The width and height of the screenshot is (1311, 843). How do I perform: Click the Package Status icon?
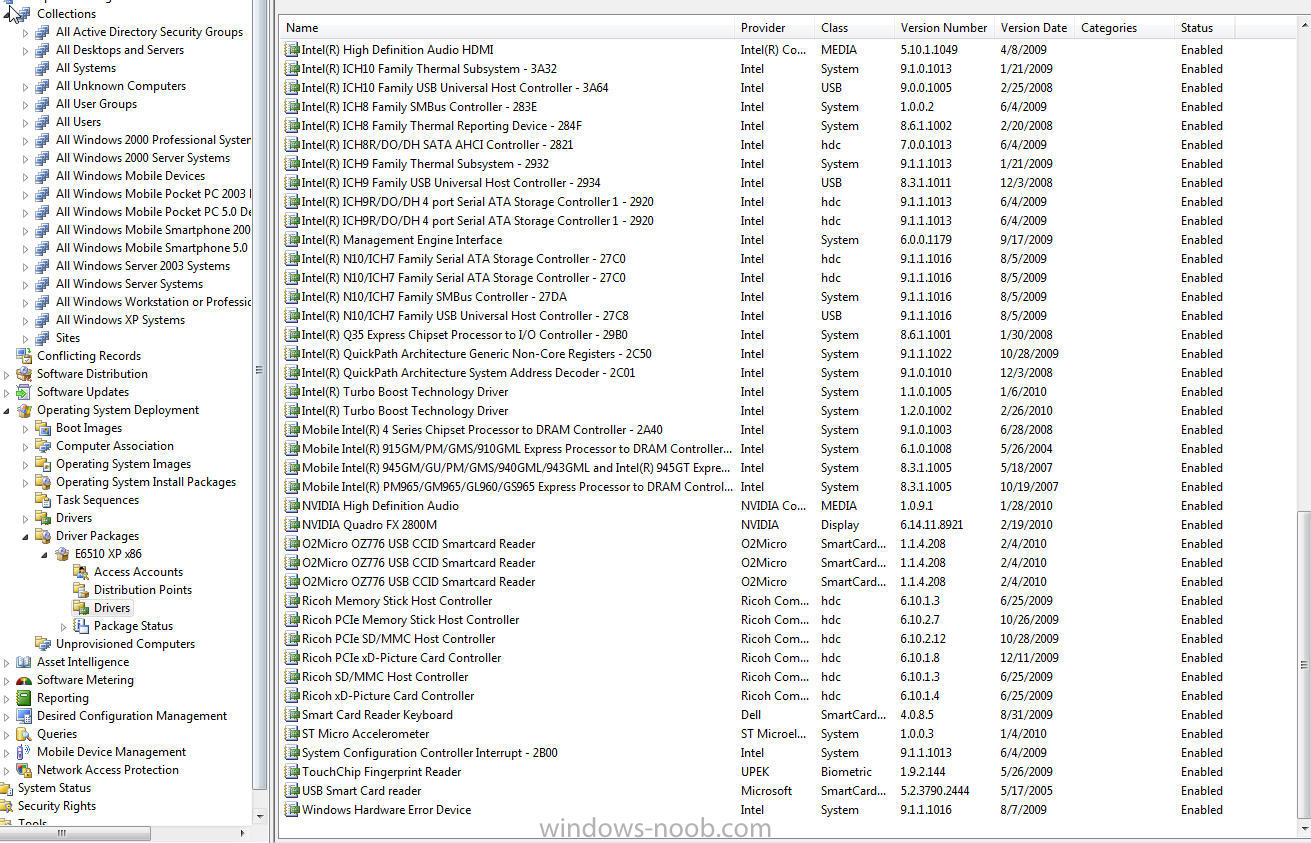[81, 626]
